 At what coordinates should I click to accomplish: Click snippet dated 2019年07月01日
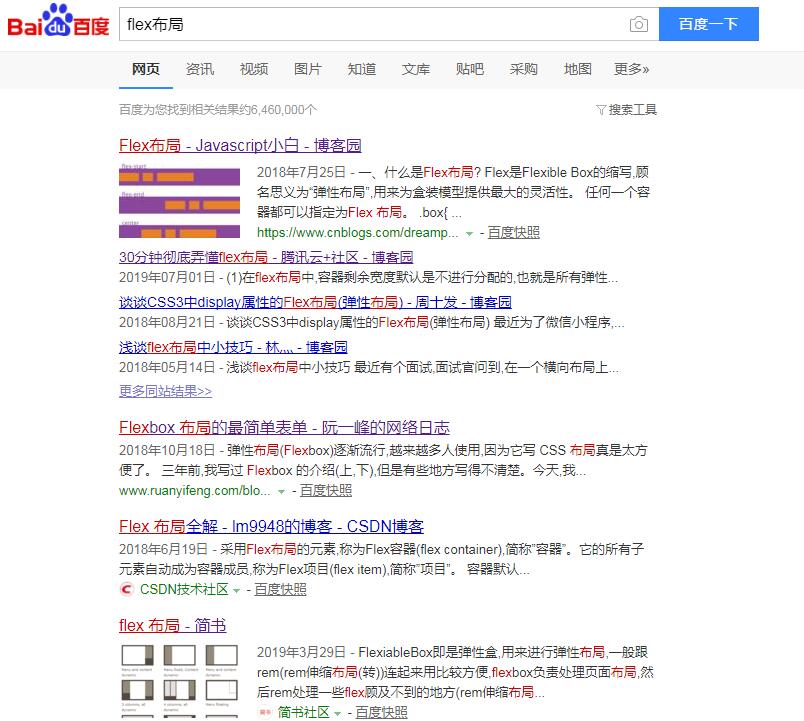click(369, 277)
